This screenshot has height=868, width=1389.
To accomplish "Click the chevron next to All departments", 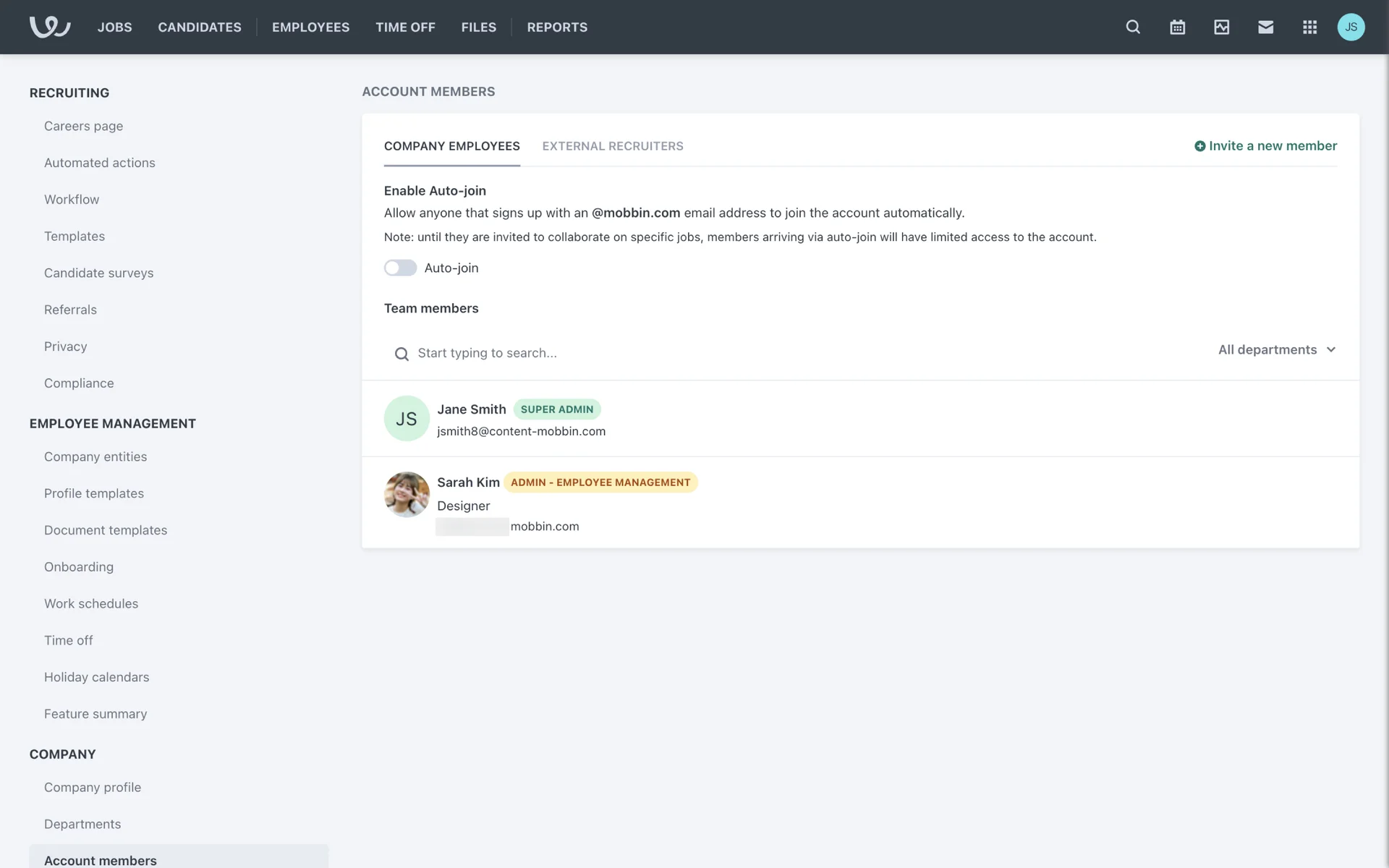I will (x=1330, y=349).
